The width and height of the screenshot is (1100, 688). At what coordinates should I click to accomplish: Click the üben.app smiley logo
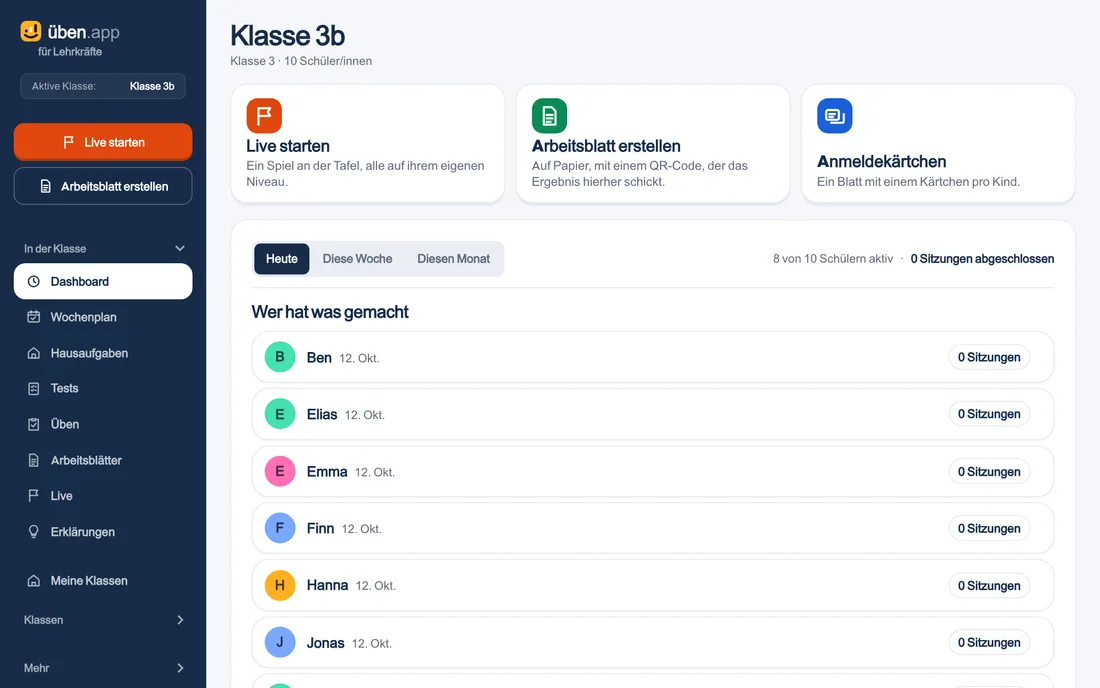pyautogui.click(x=31, y=32)
